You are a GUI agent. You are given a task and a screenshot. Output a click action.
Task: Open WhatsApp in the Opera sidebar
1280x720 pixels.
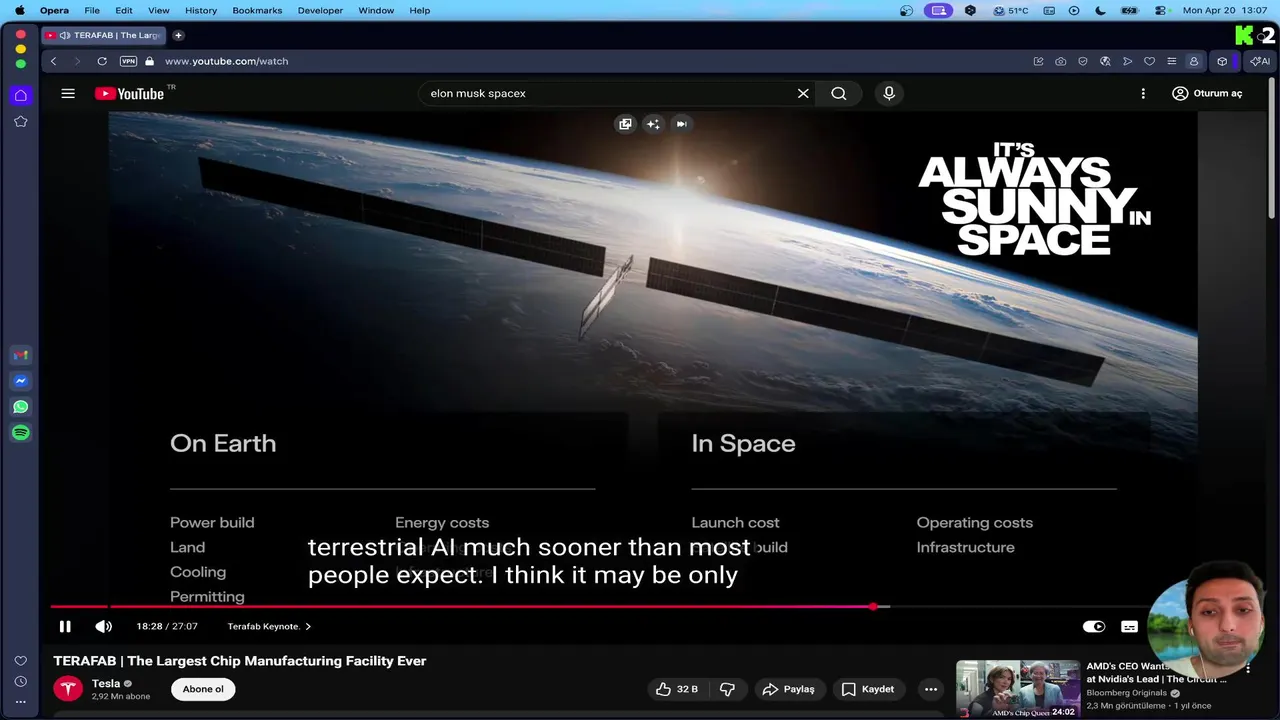[x=20, y=407]
